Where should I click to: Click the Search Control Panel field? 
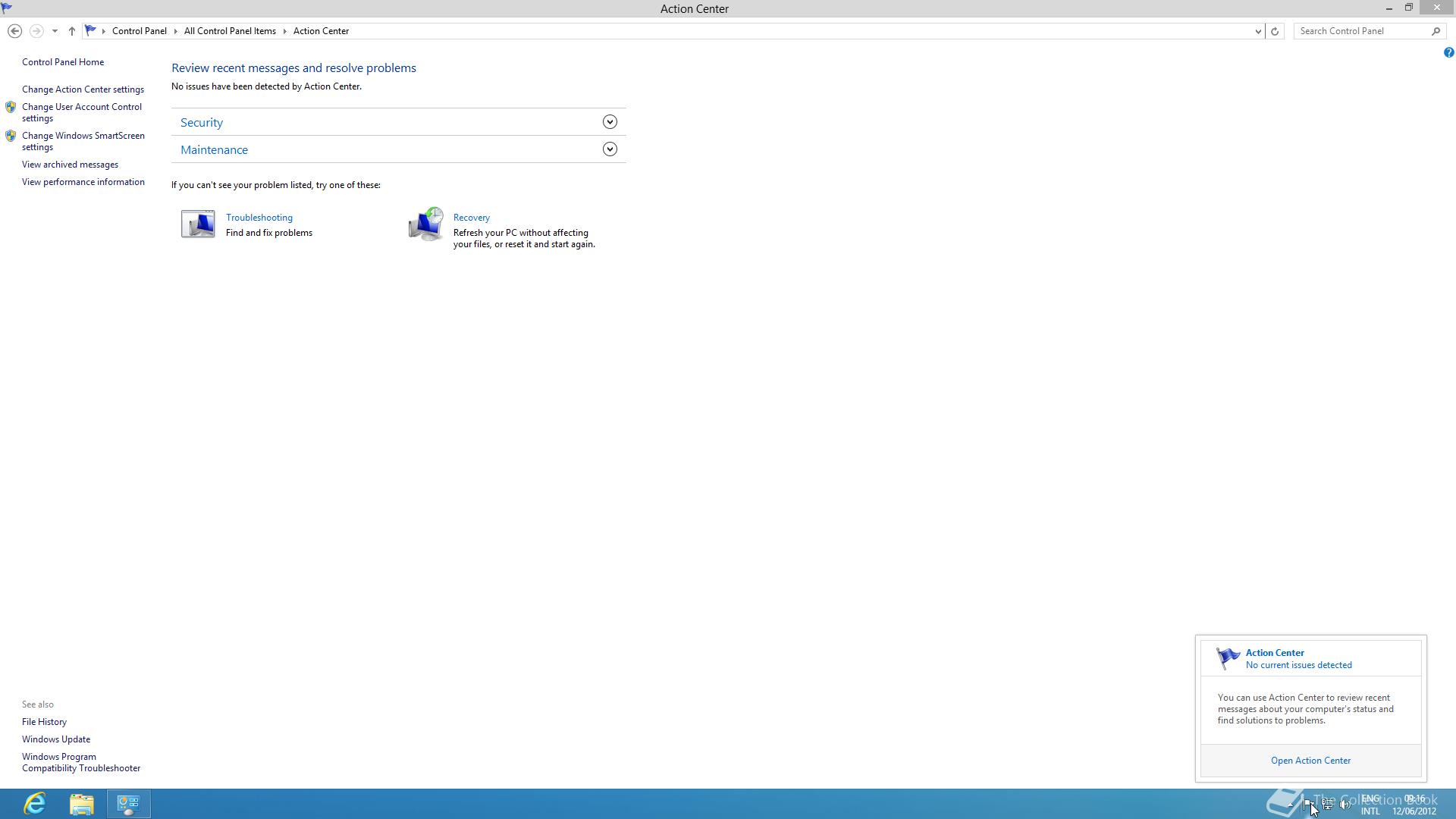(x=1363, y=31)
